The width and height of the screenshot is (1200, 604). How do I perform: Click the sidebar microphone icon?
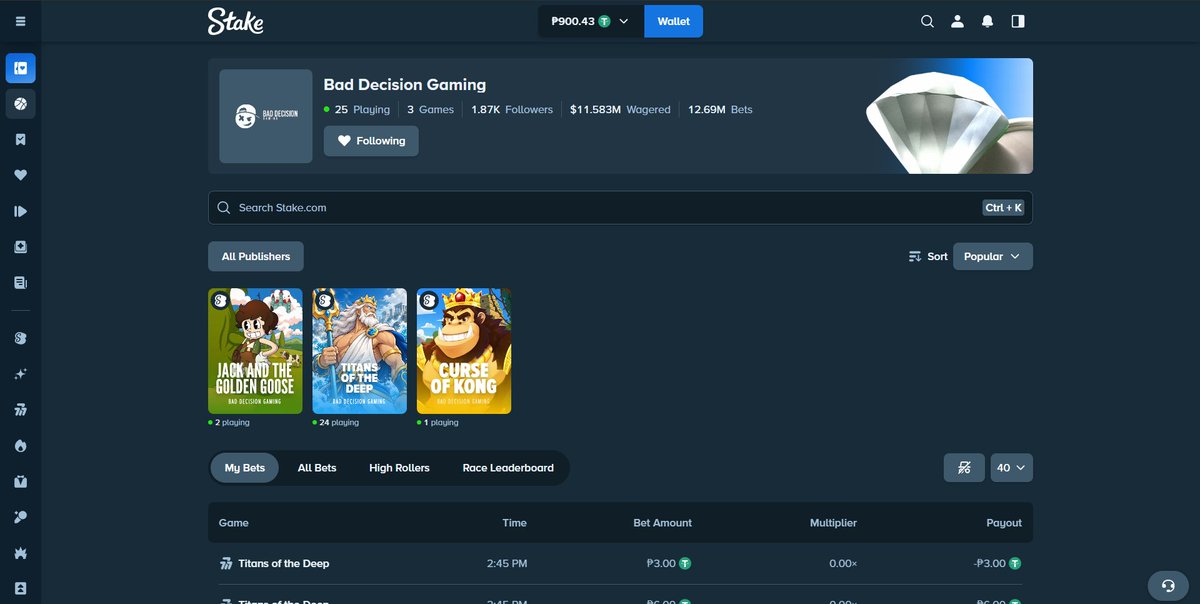20,517
